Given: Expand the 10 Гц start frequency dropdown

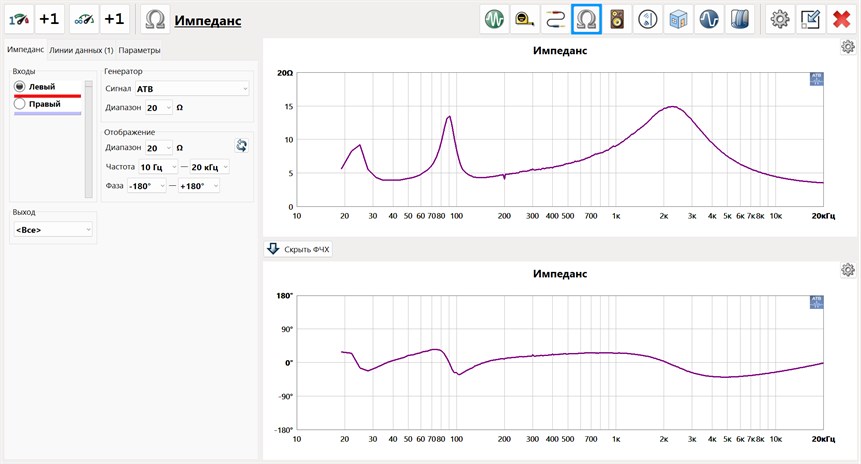Looking at the screenshot, I should point(160,166).
